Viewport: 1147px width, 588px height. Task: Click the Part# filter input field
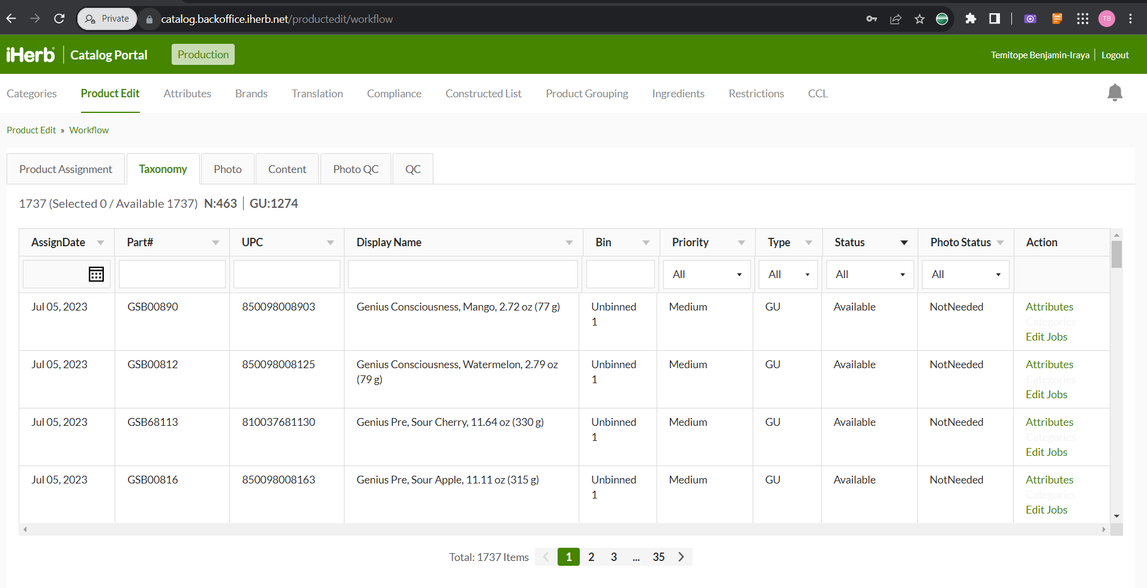(172, 274)
